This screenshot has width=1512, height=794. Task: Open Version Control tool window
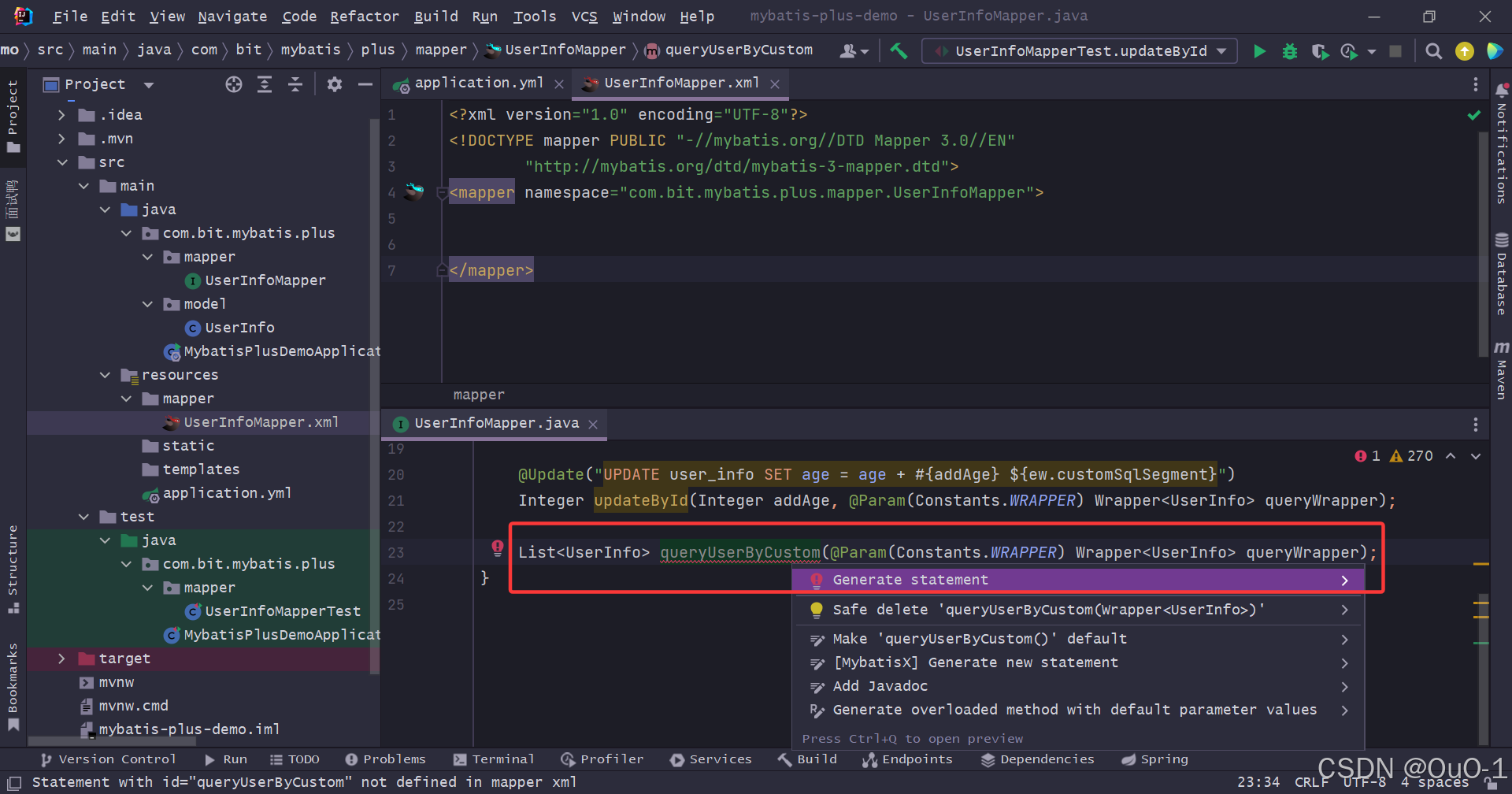click(109, 759)
